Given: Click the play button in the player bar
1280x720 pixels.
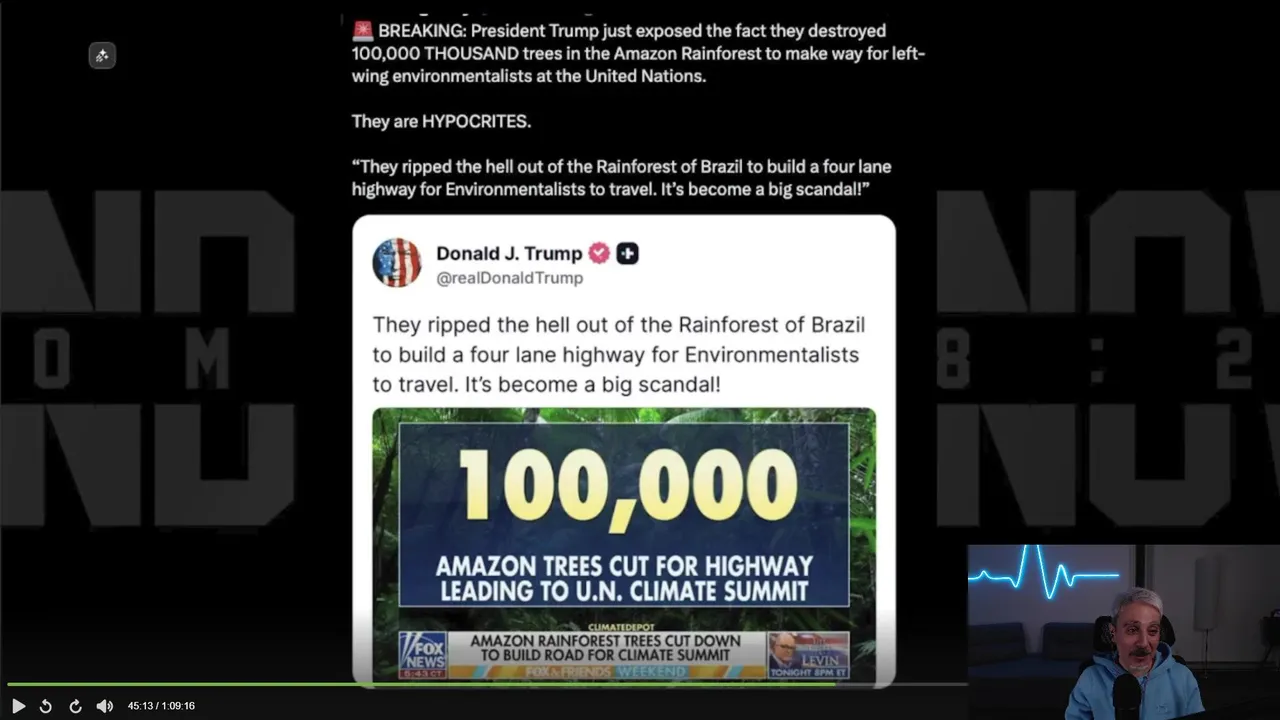Looking at the screenshot, I should [18, 706].
